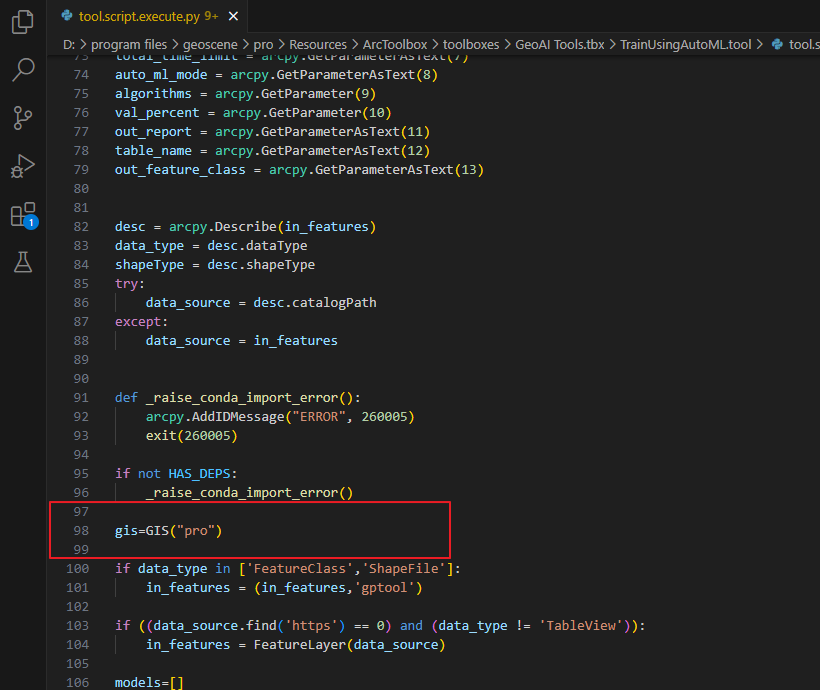
Task: Click 'data_source = in_features' on line 88
Action: coord(242,341)
